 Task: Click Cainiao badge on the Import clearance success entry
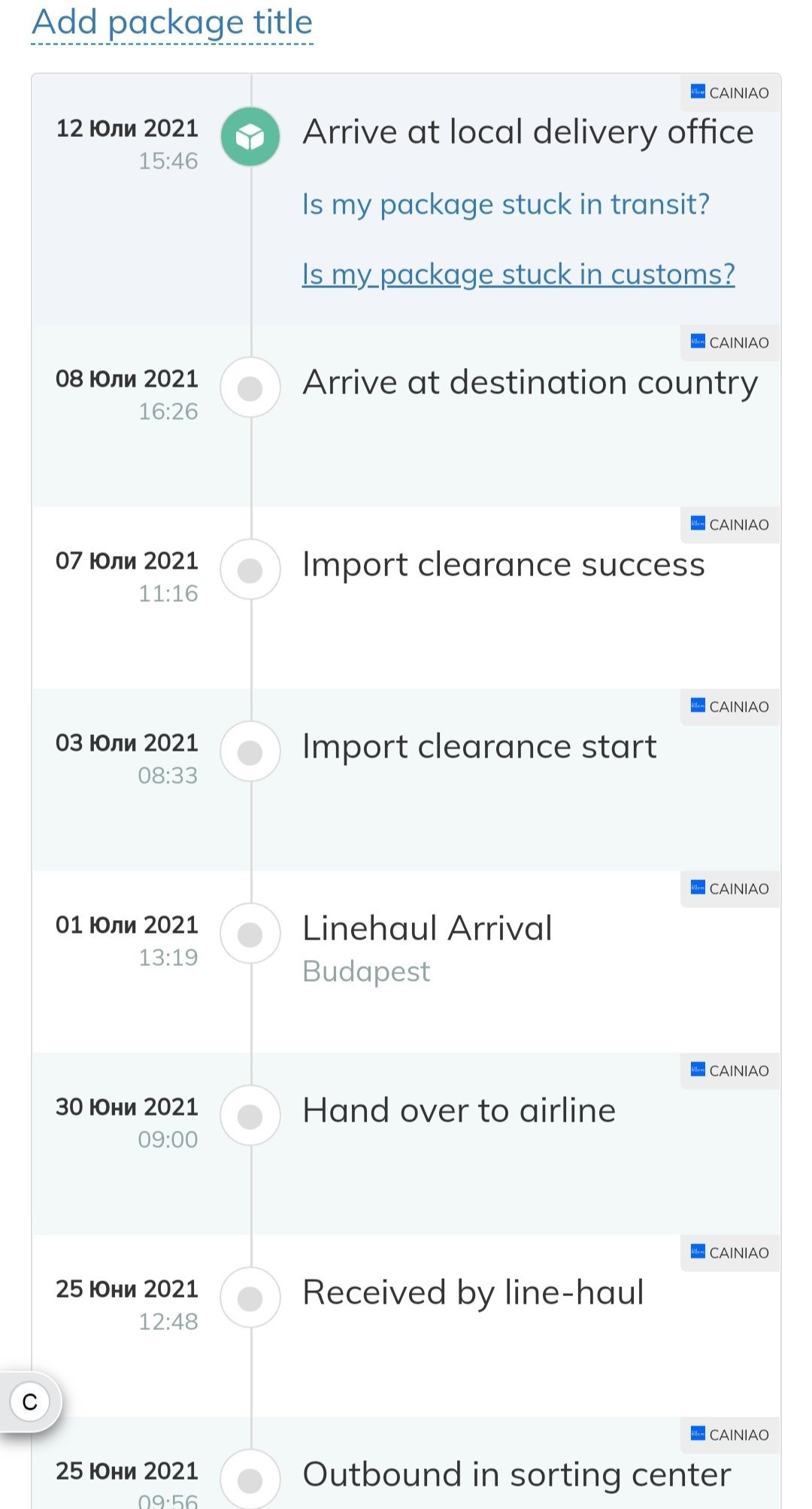(x=730, y=525)
